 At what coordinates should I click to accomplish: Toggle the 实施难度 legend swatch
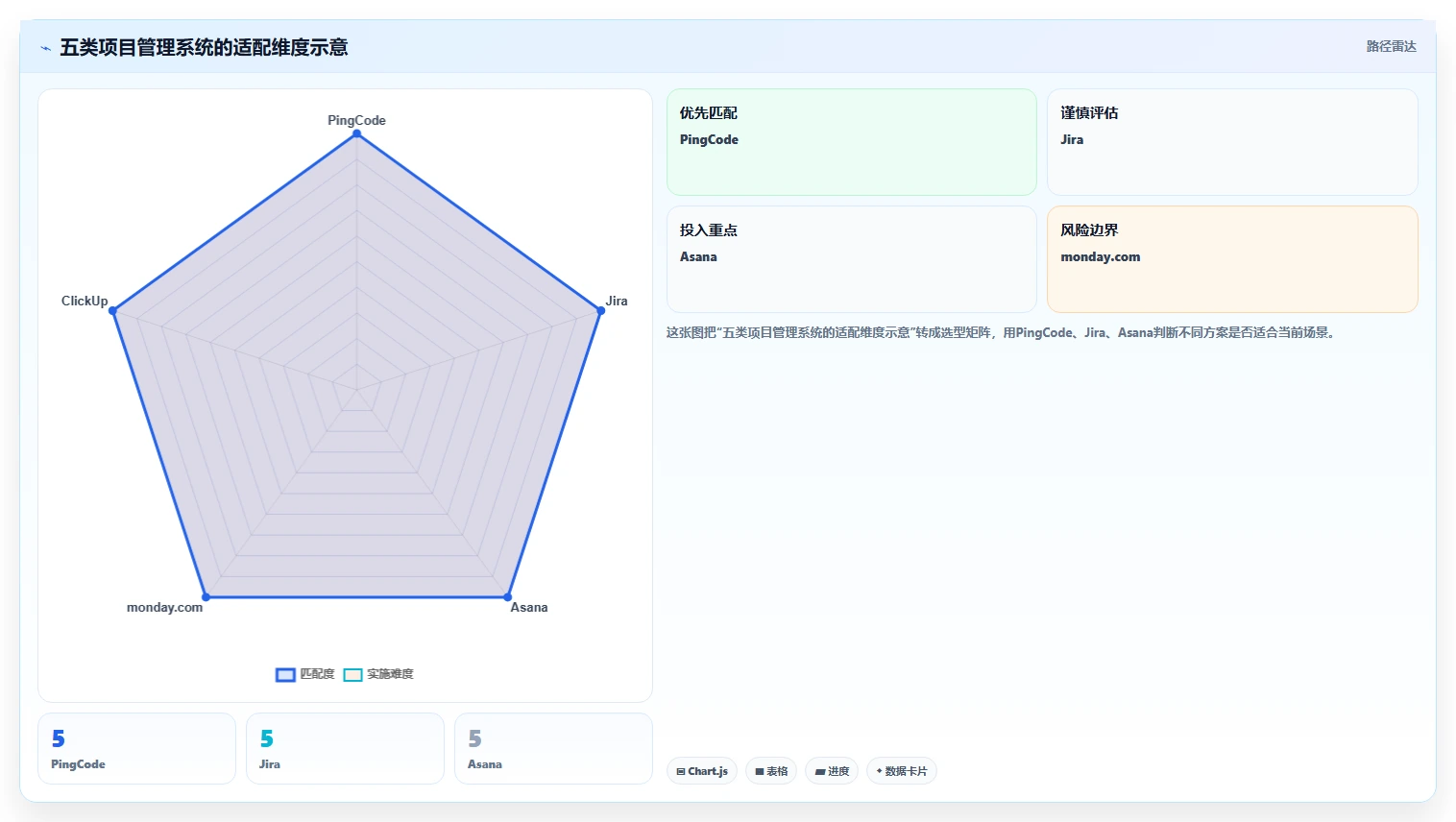point(352,674)
